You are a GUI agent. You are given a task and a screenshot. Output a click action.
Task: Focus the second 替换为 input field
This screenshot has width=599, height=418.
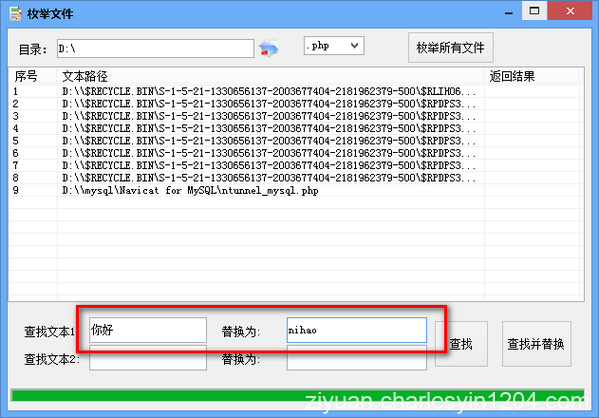point(356,358)
